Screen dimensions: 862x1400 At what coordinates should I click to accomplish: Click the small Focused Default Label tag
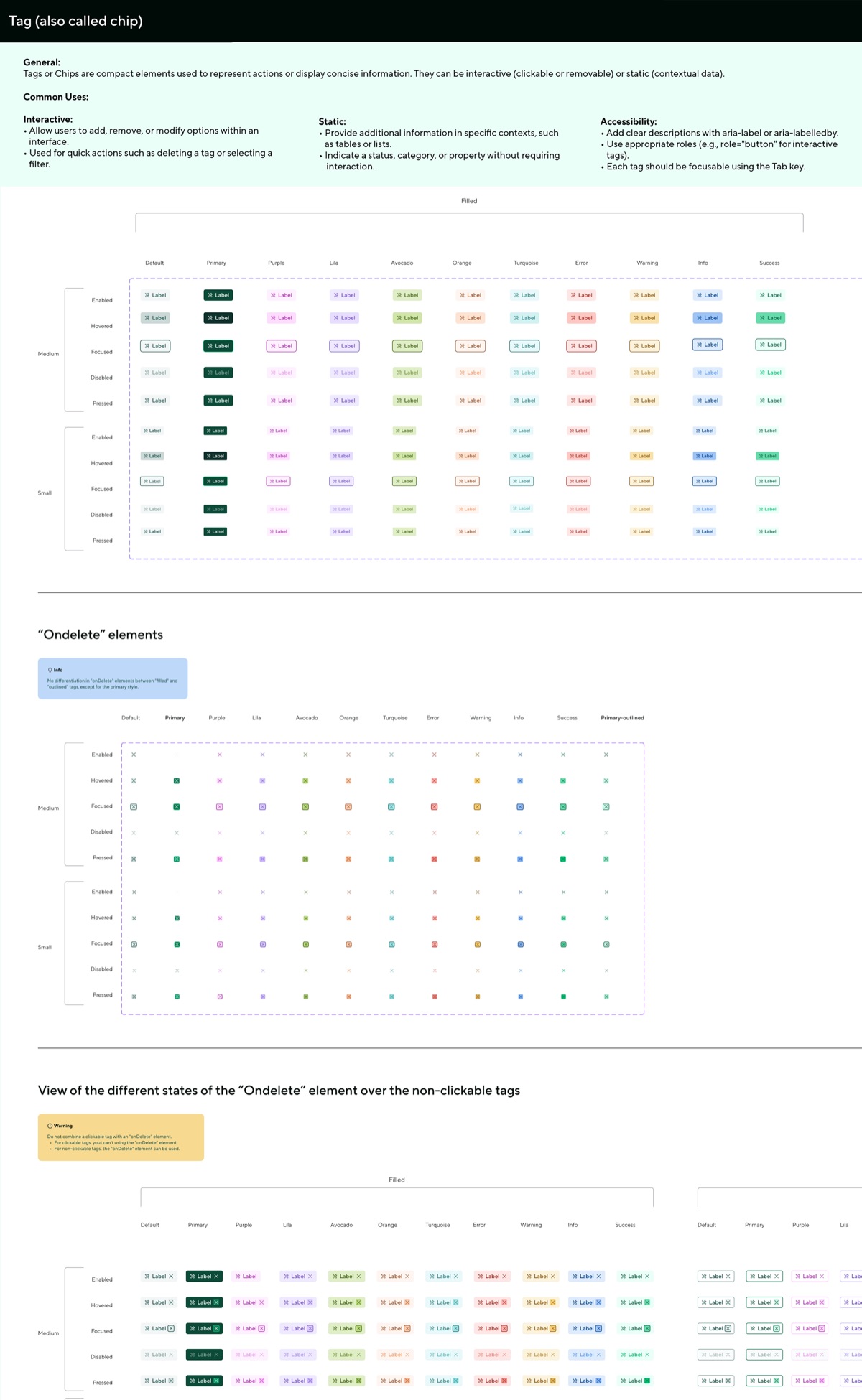click(152, 481)
